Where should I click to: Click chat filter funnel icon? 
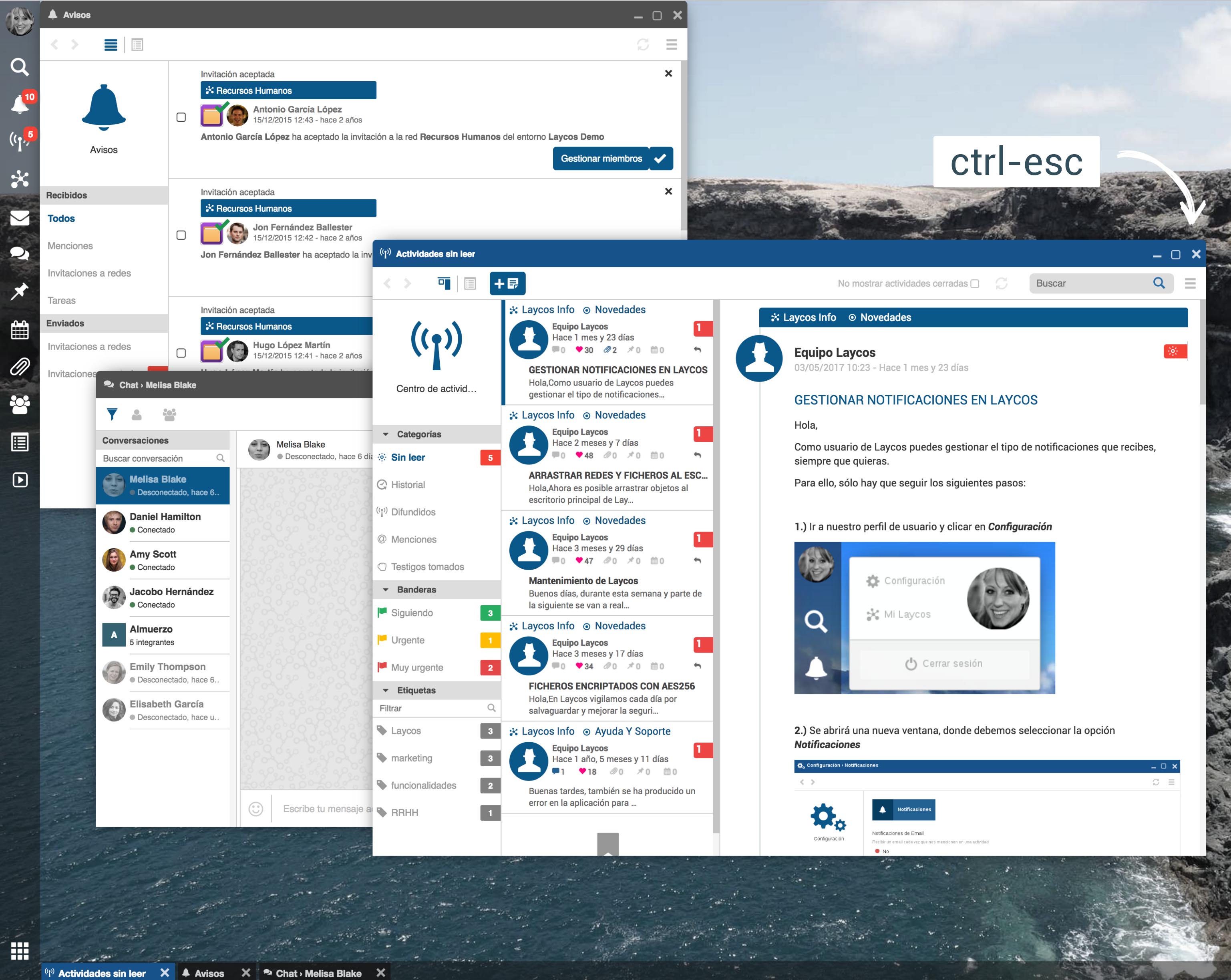[112, 414]
